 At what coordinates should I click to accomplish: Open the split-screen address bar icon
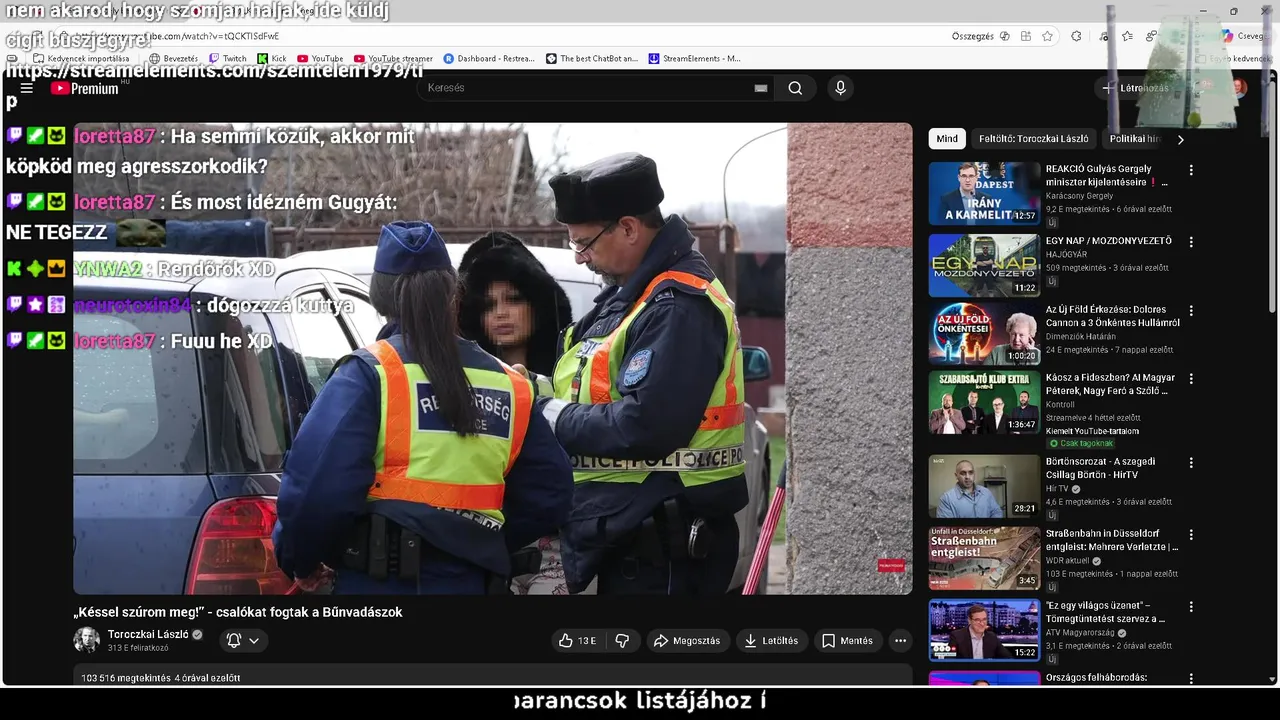pyautogui.click(x=1026, y=36)
